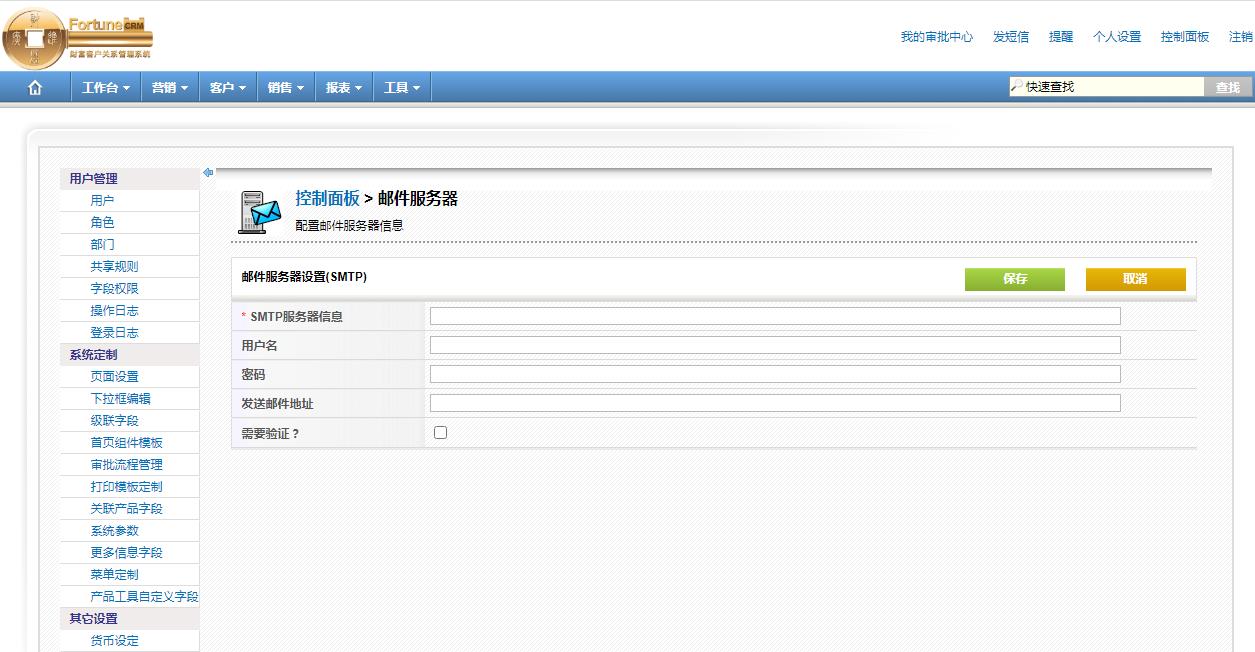Expand the 客户 menu

coord(228,88)
